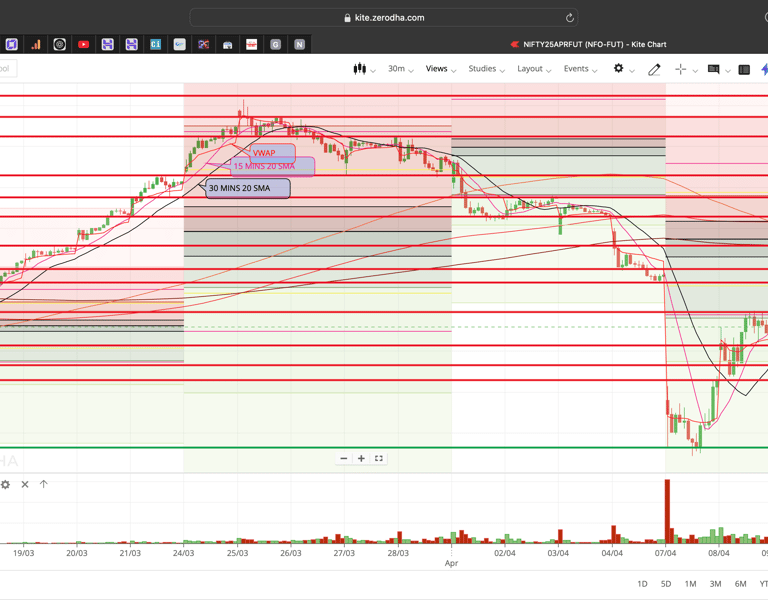This screenshot has height=600, width=768.
Task: Open the second purple H pinned tab
Action: pos(131,45)
